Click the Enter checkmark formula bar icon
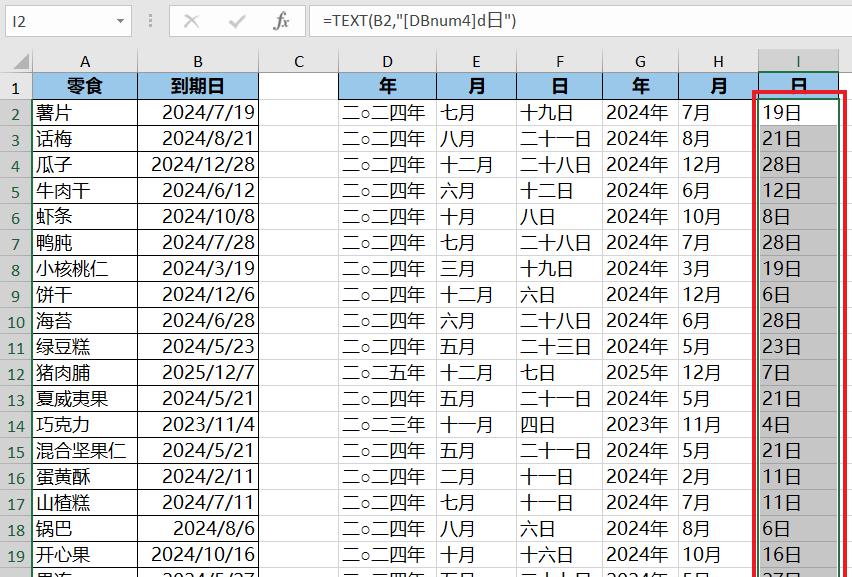This screenshot has width=852, height=577. 237,21
